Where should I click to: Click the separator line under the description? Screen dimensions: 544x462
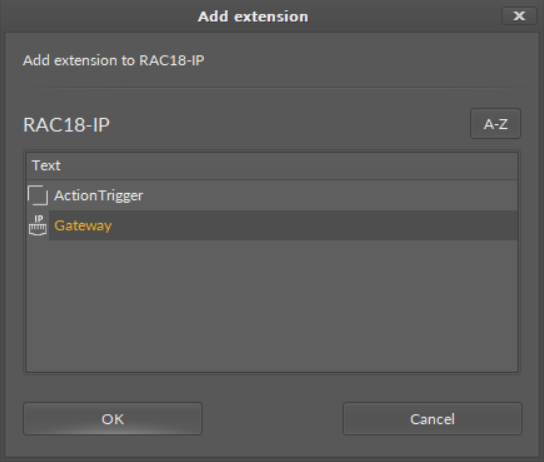pos(272,88)
